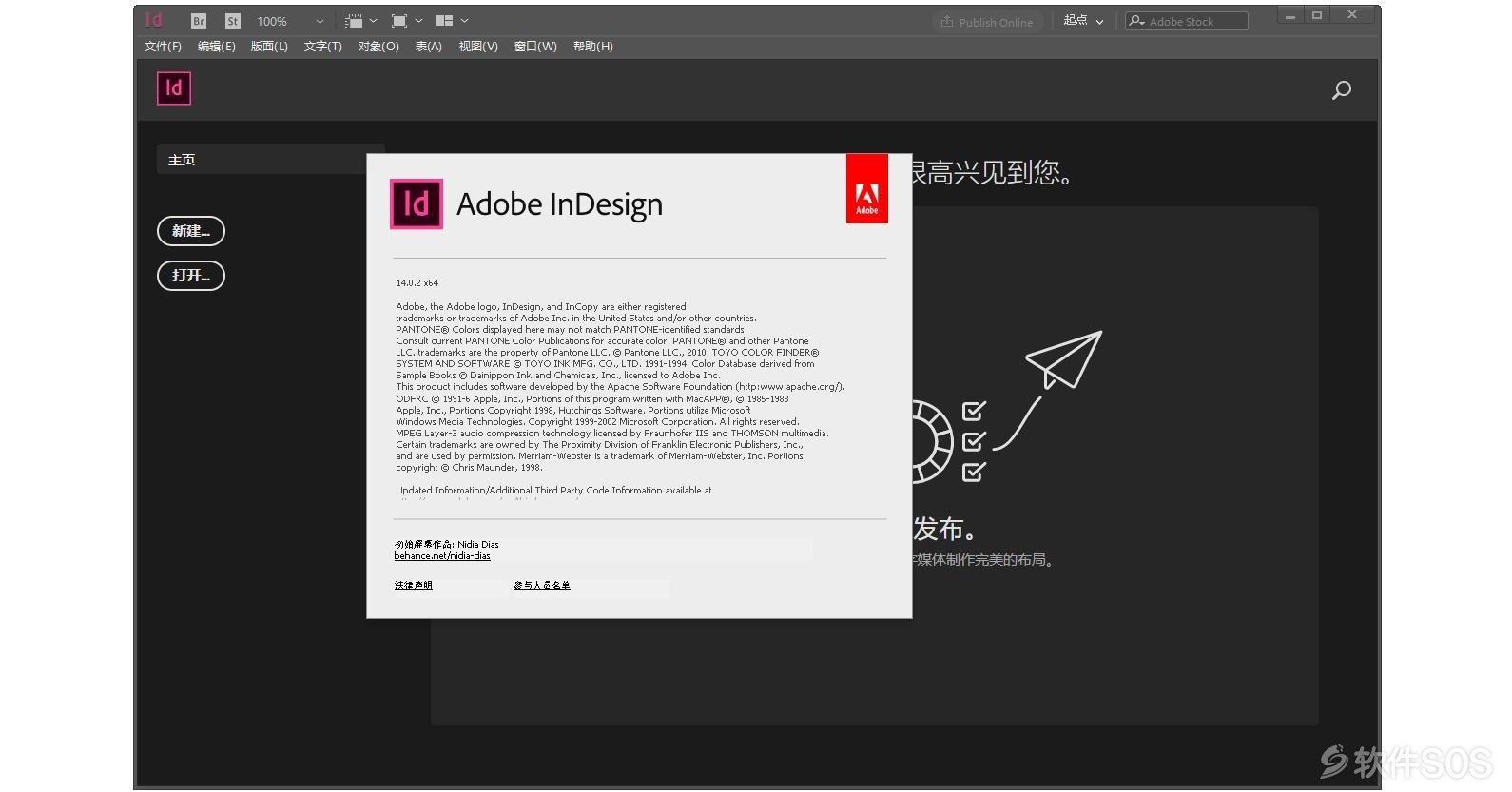1512x792 pixels.
Task: Close the InDesign window
Action: click(1351, 15)
